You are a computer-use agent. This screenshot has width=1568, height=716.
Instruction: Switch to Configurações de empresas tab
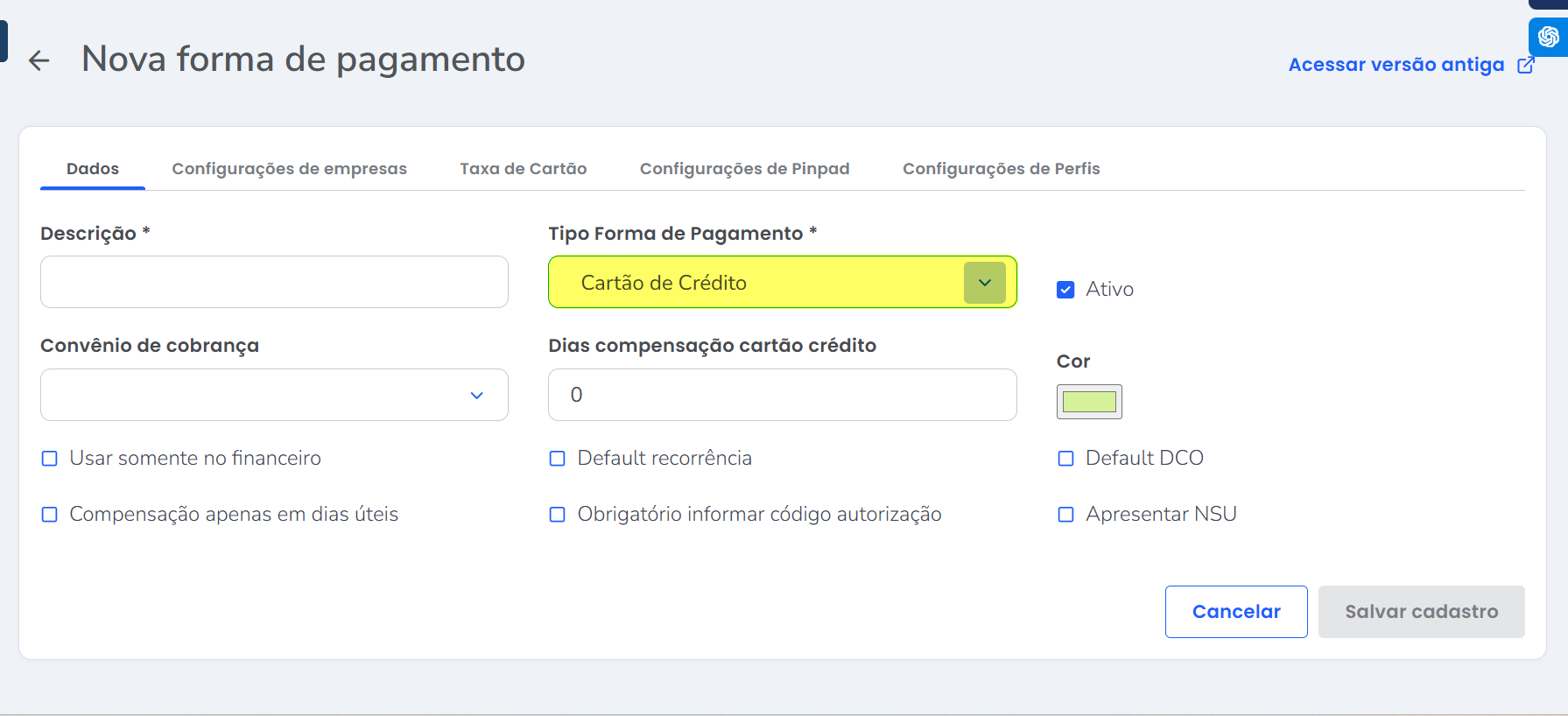[289, 169]
